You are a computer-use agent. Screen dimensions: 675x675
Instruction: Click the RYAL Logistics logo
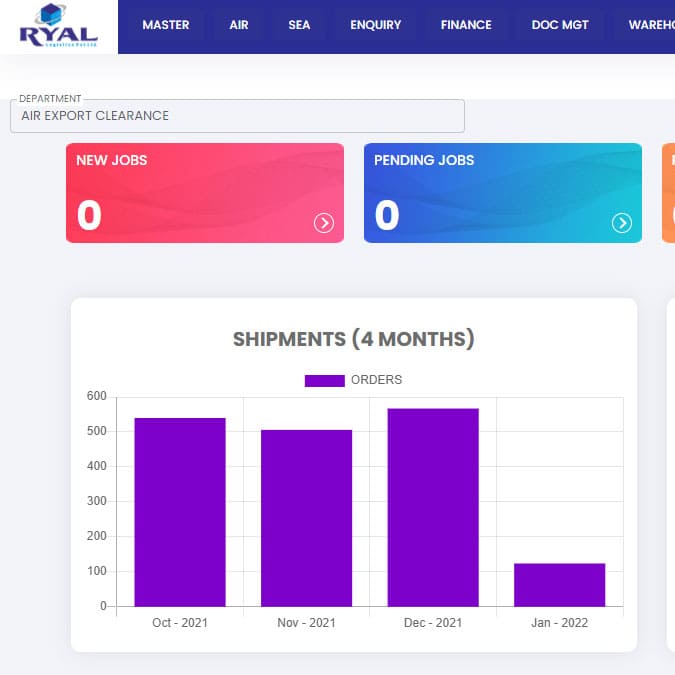[x=59, y=26]
